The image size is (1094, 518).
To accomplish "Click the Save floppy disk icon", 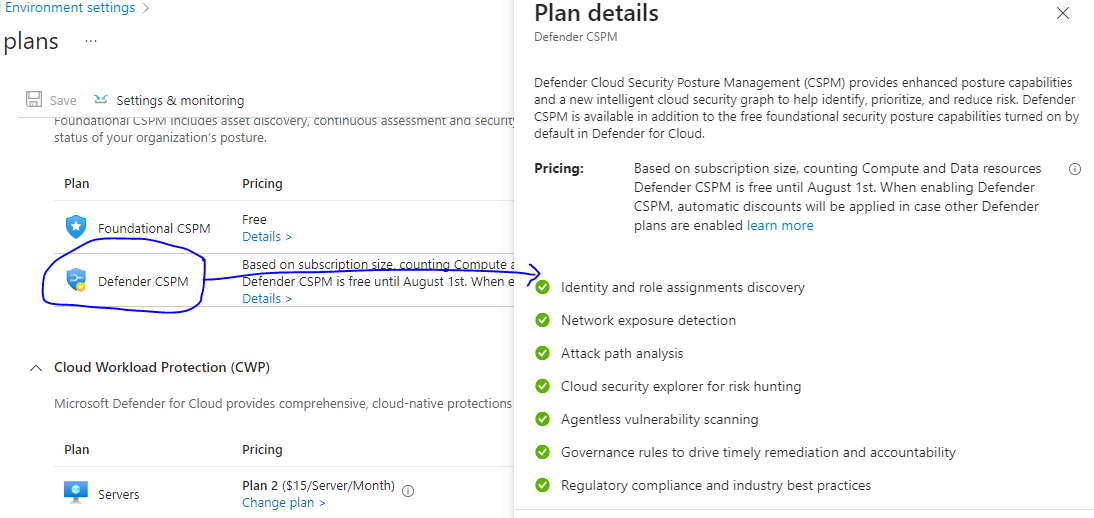I will pos(33,100).
